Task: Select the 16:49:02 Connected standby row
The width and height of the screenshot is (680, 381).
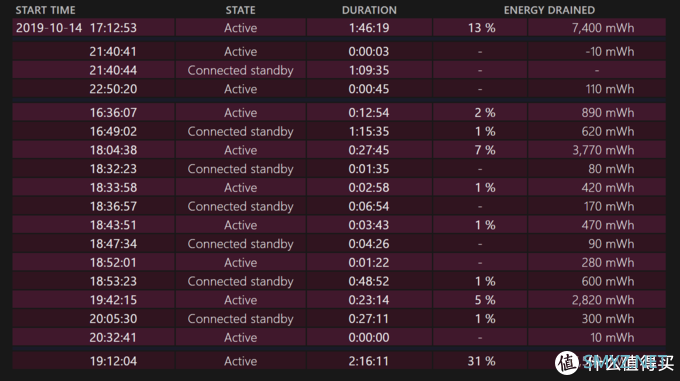Action: (339, 131)
